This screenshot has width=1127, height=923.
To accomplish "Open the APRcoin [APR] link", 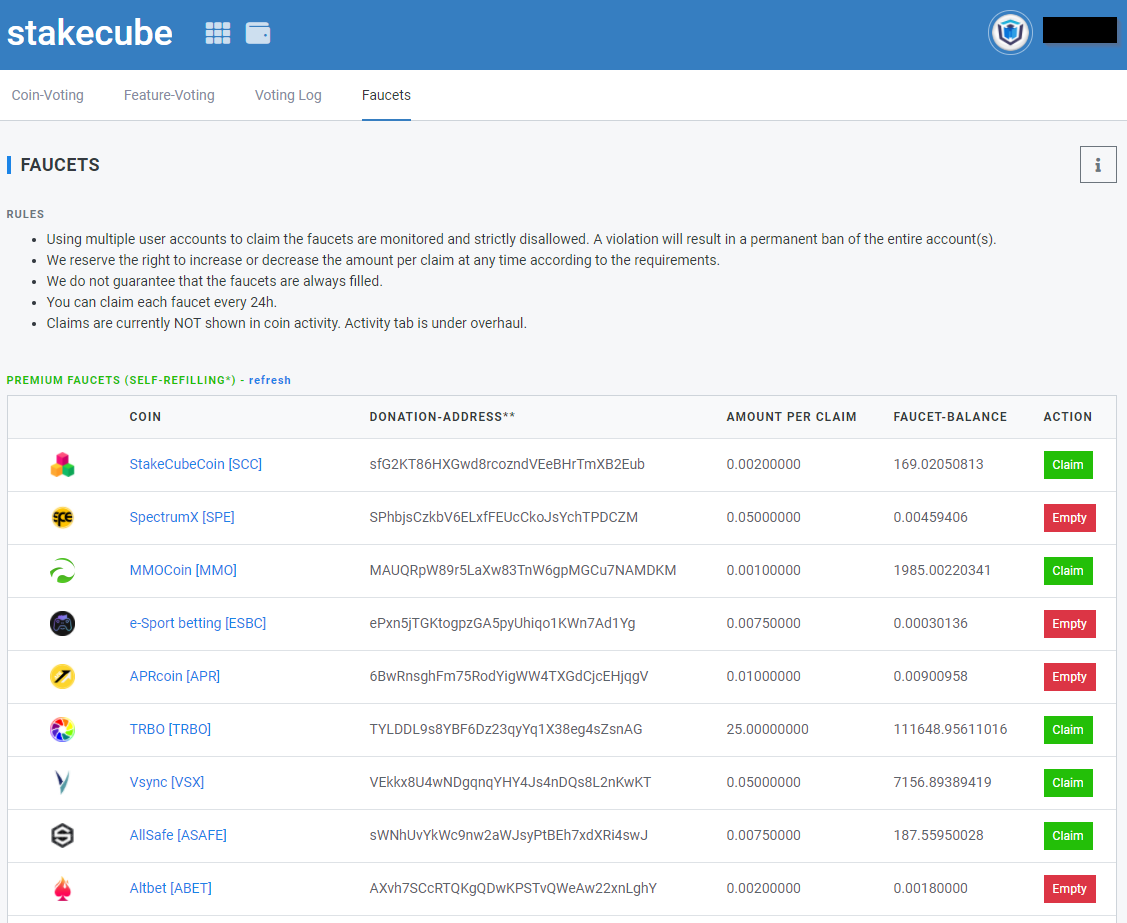I will tap(175, 676).
